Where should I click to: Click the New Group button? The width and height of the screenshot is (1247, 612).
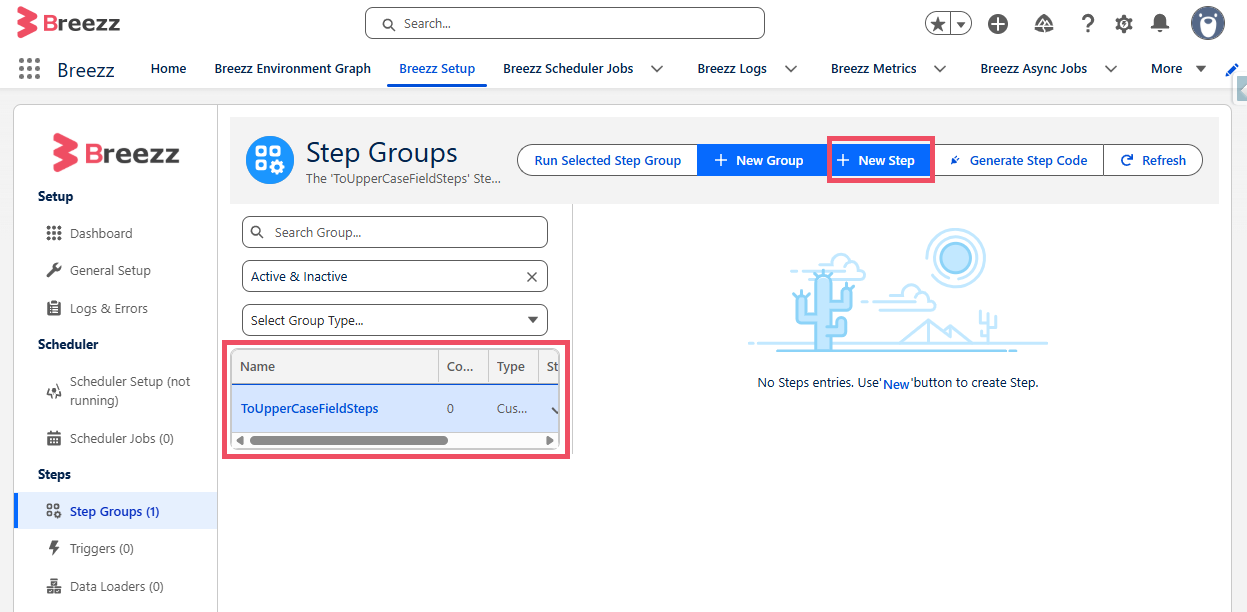762,160
